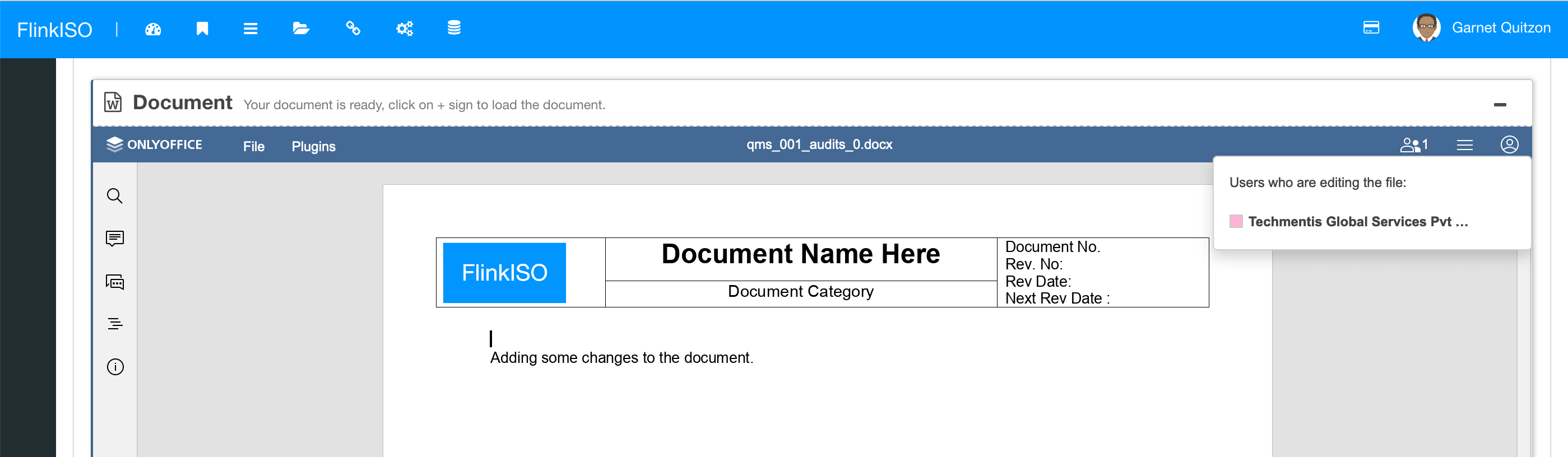Open the File menu in ONLYOFFICE
This screenshot has width=1568, height=457.
click(x=254, y=147)
